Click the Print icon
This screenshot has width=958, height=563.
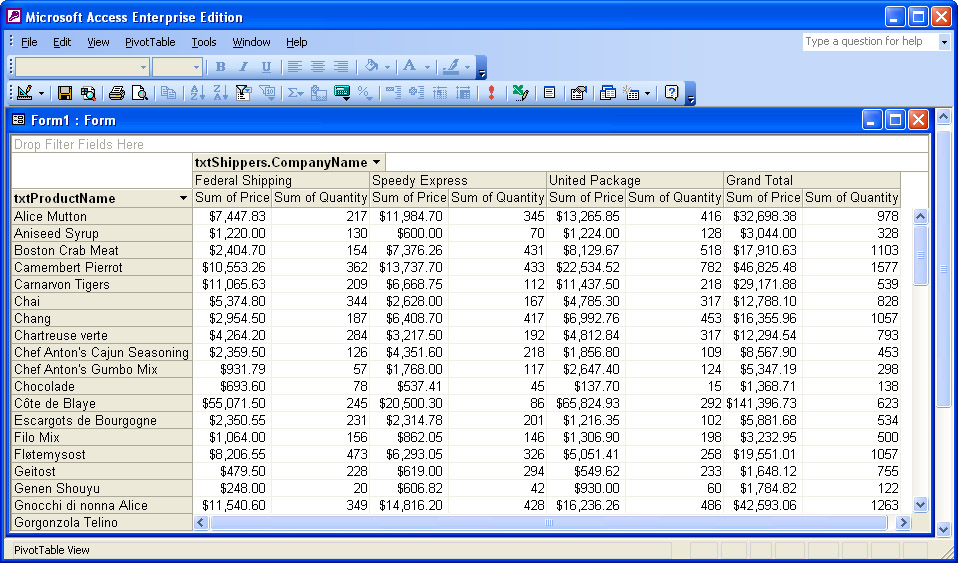116,93
